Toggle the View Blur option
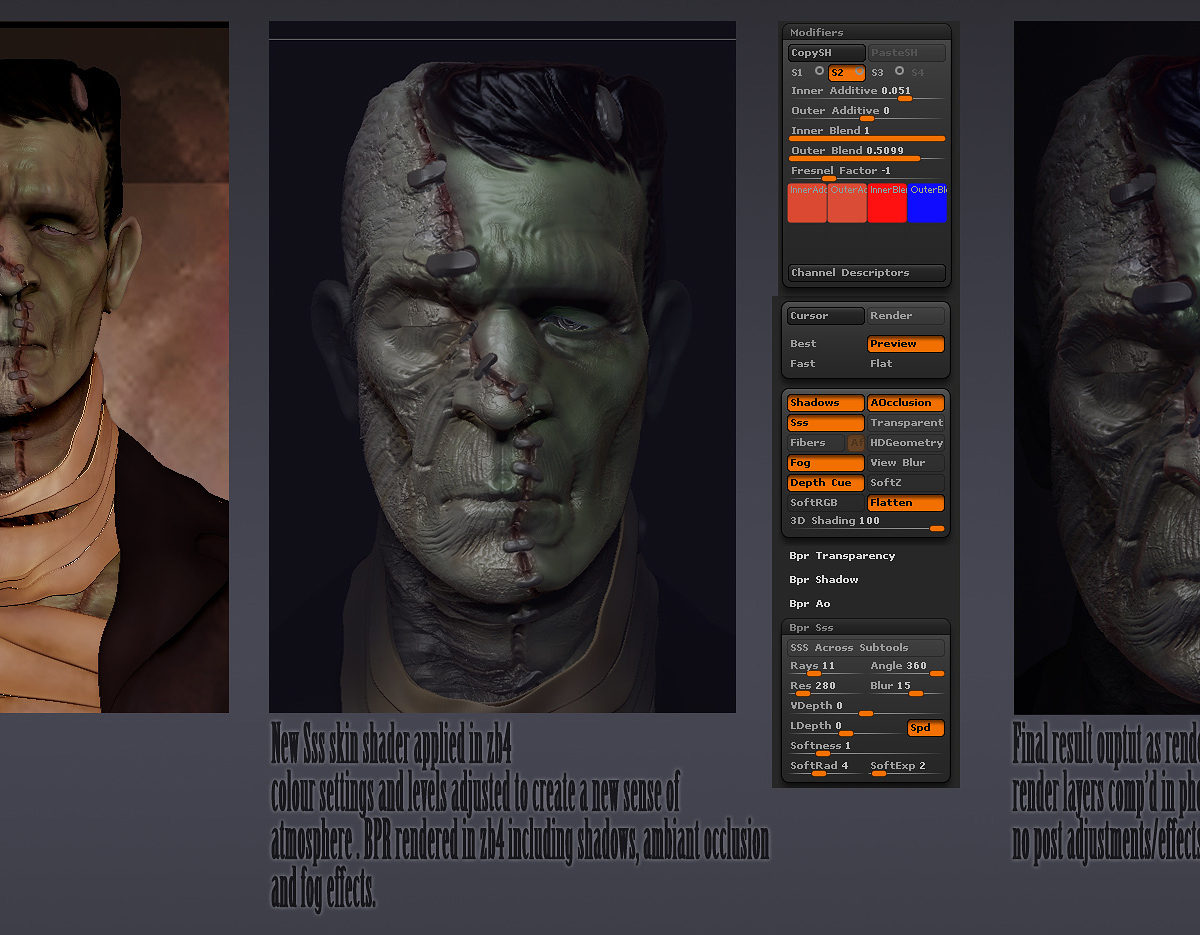The width and height of the screenshot is (1200, 935). [906, 463]
